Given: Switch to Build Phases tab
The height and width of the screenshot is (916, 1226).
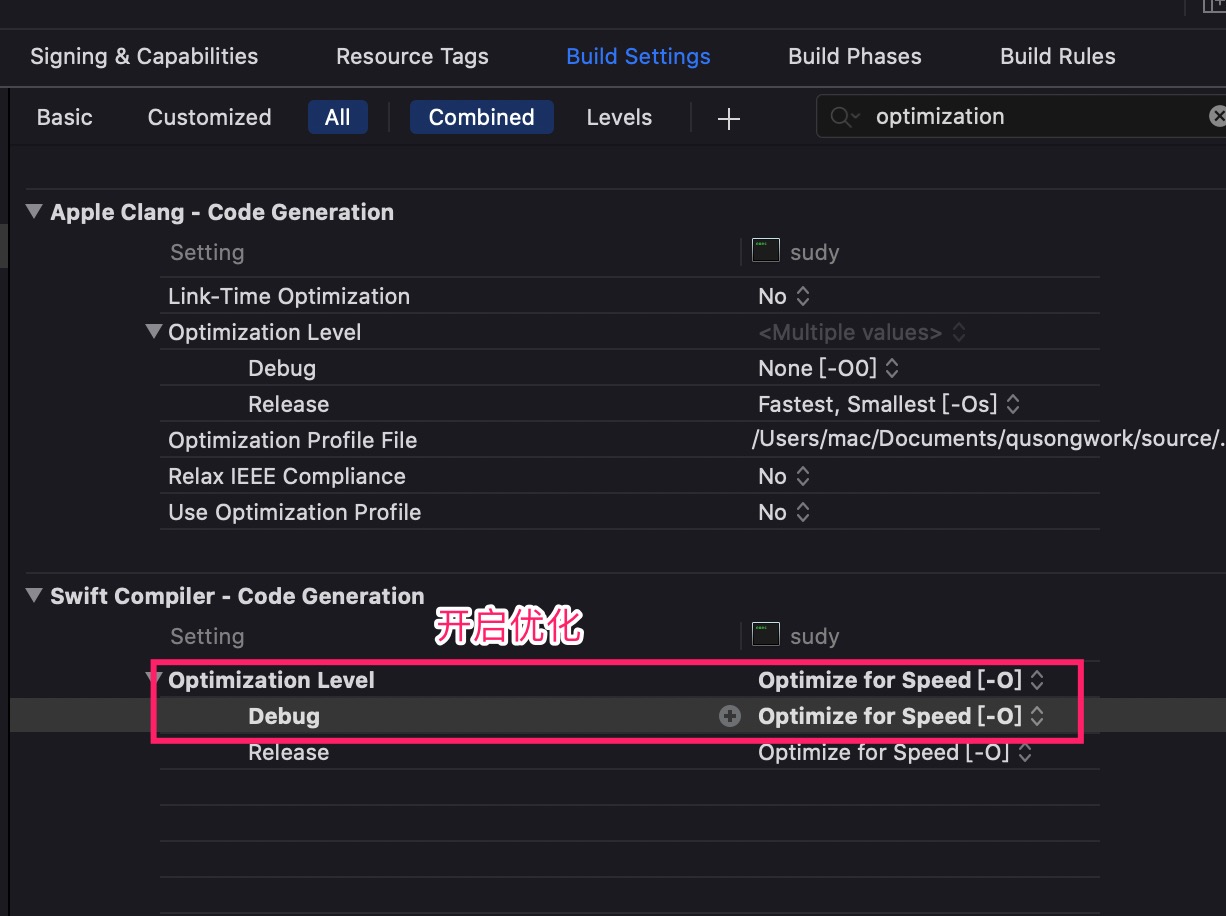Looking at the screenshot, I should [x=855, y=56].
